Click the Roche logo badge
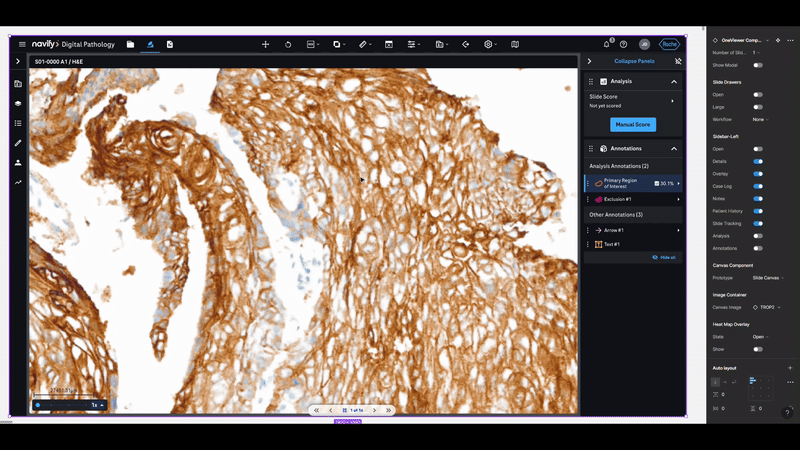The image size is (800, 450). pos(669,44)
